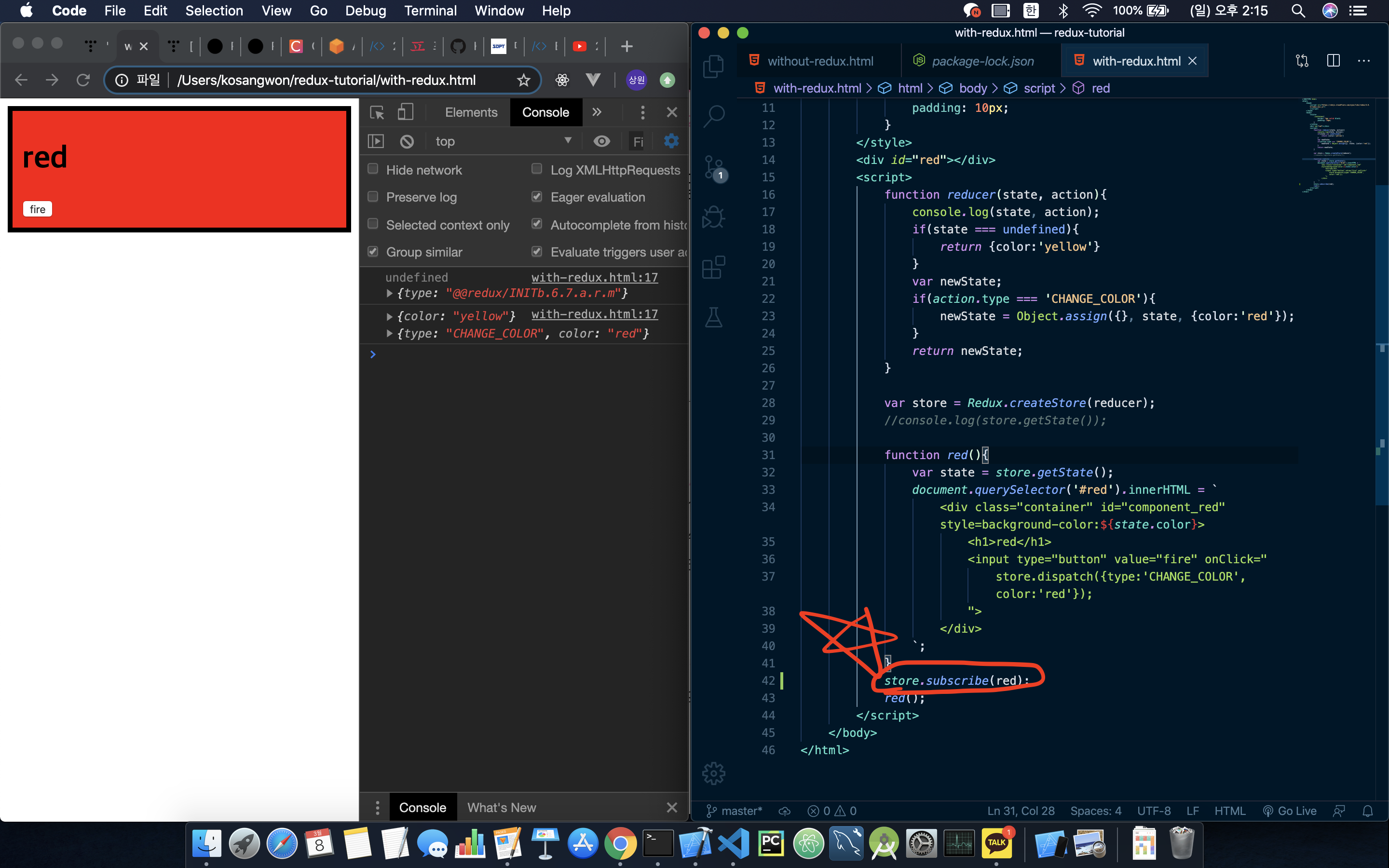
Task: Open the VS Code Explorer icon
Action: coord(713,66)
